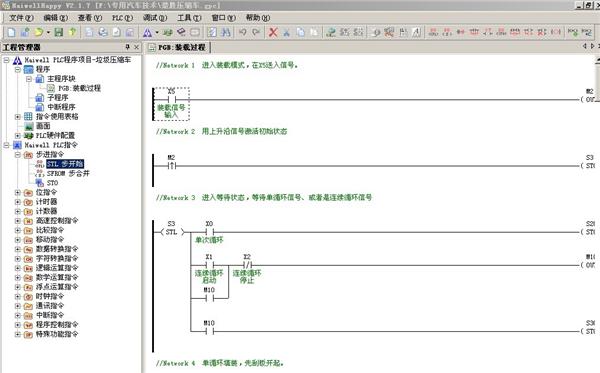Pin the 工程管理器 panel
This screenshot has height=373, width=600.
pos(127,47)
